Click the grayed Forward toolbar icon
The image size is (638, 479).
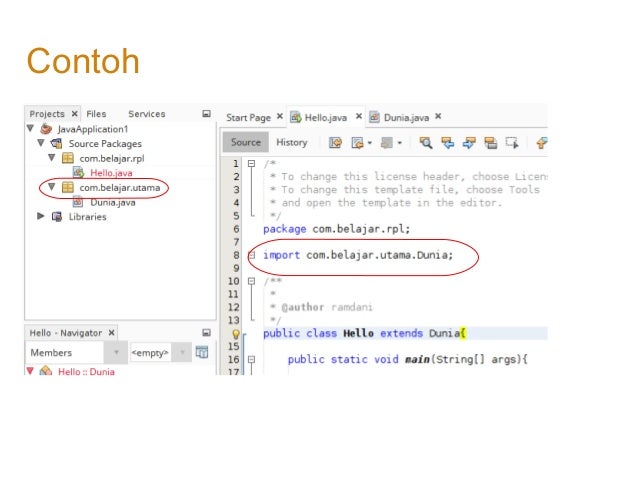(x=387, y=143)
